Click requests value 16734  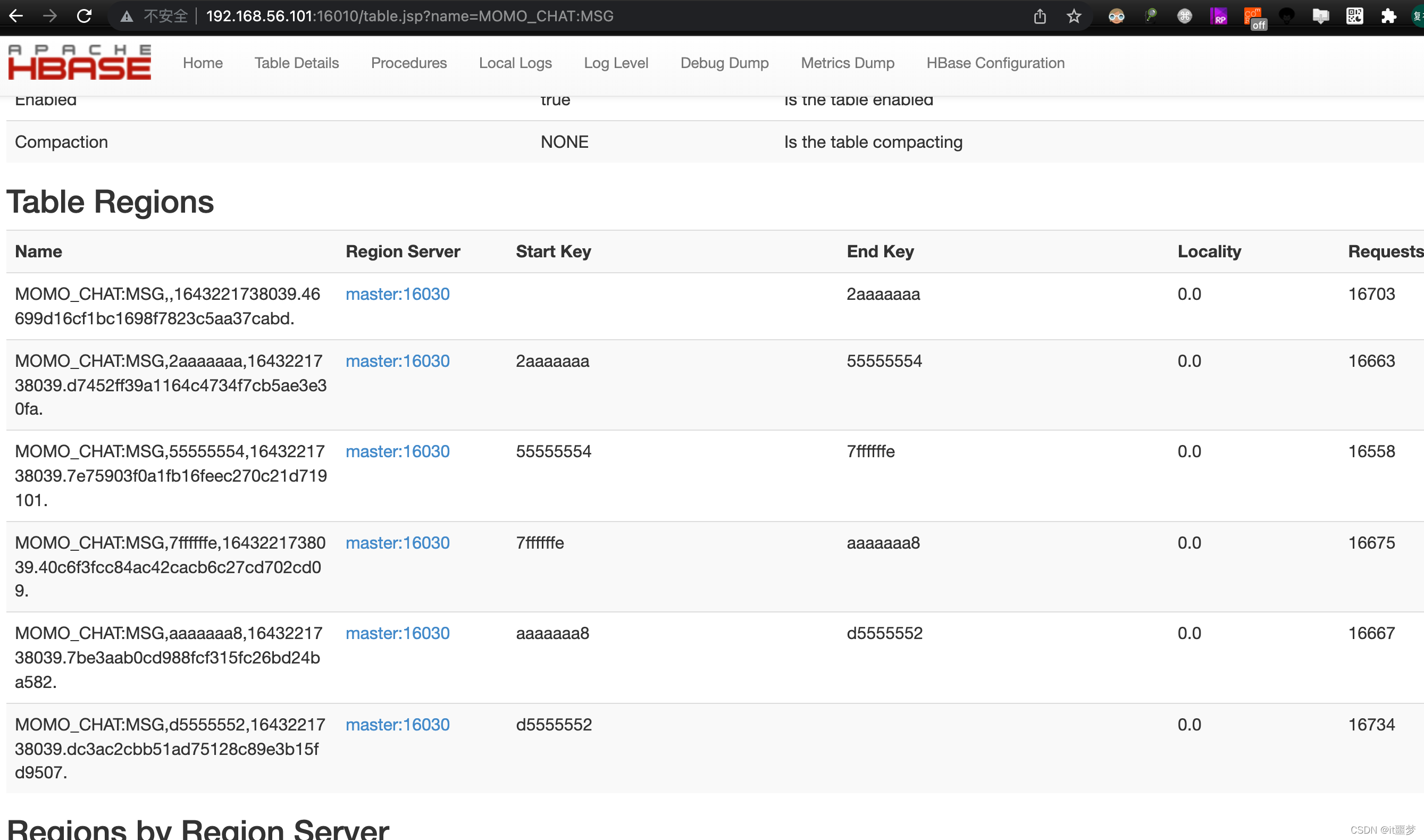click(1371, 725)
